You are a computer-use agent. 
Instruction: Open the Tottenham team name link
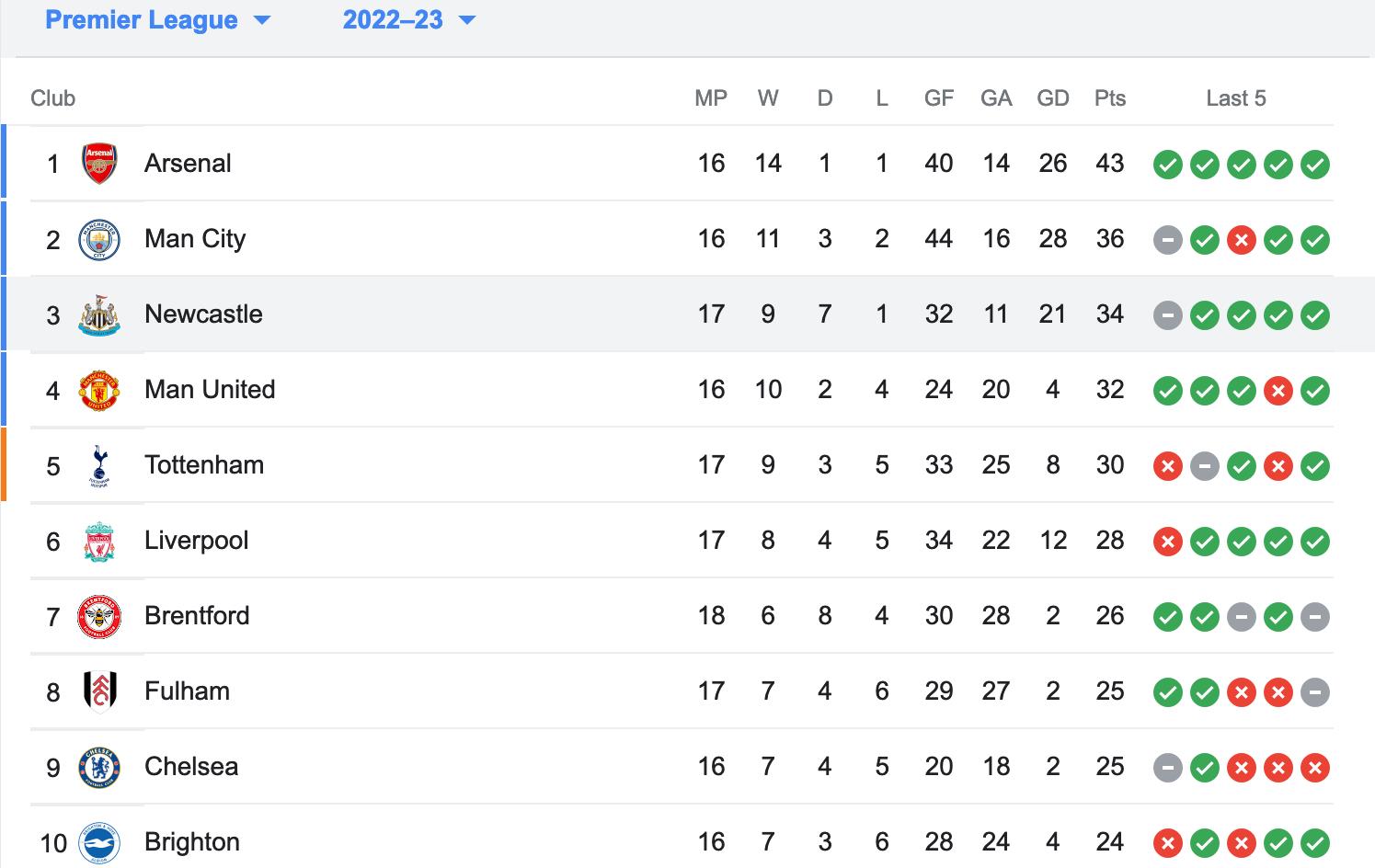click(204, 465)
